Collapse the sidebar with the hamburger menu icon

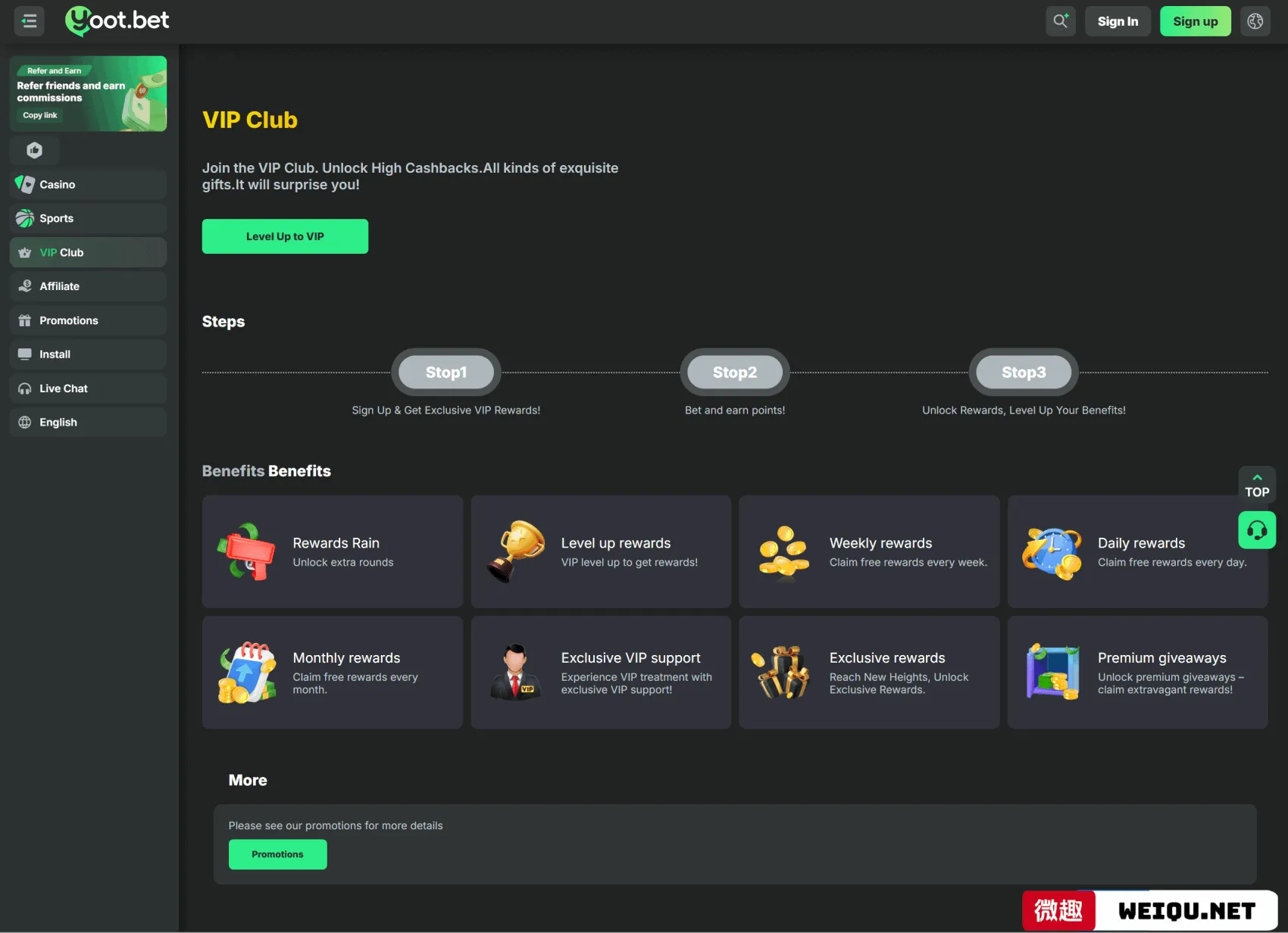[x=30, y=21]
